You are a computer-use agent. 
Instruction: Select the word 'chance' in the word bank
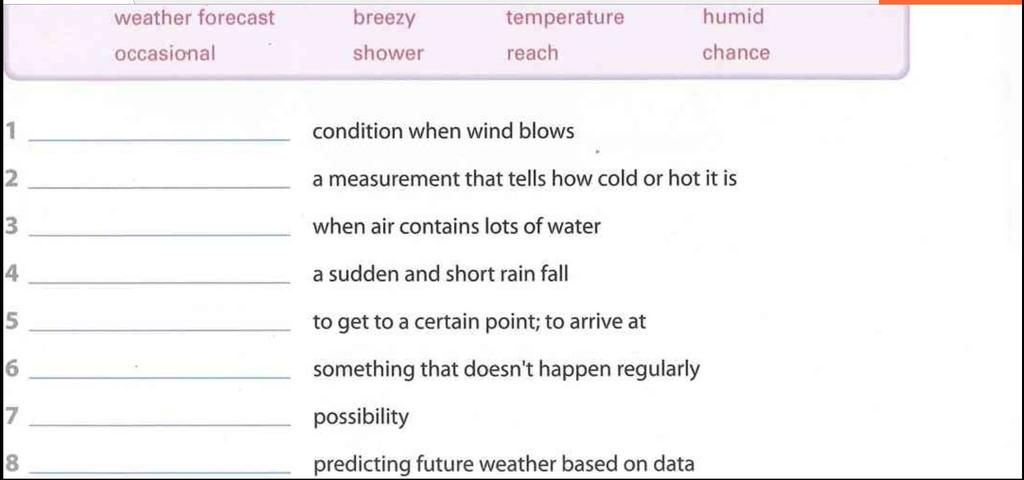coord(736,53)
